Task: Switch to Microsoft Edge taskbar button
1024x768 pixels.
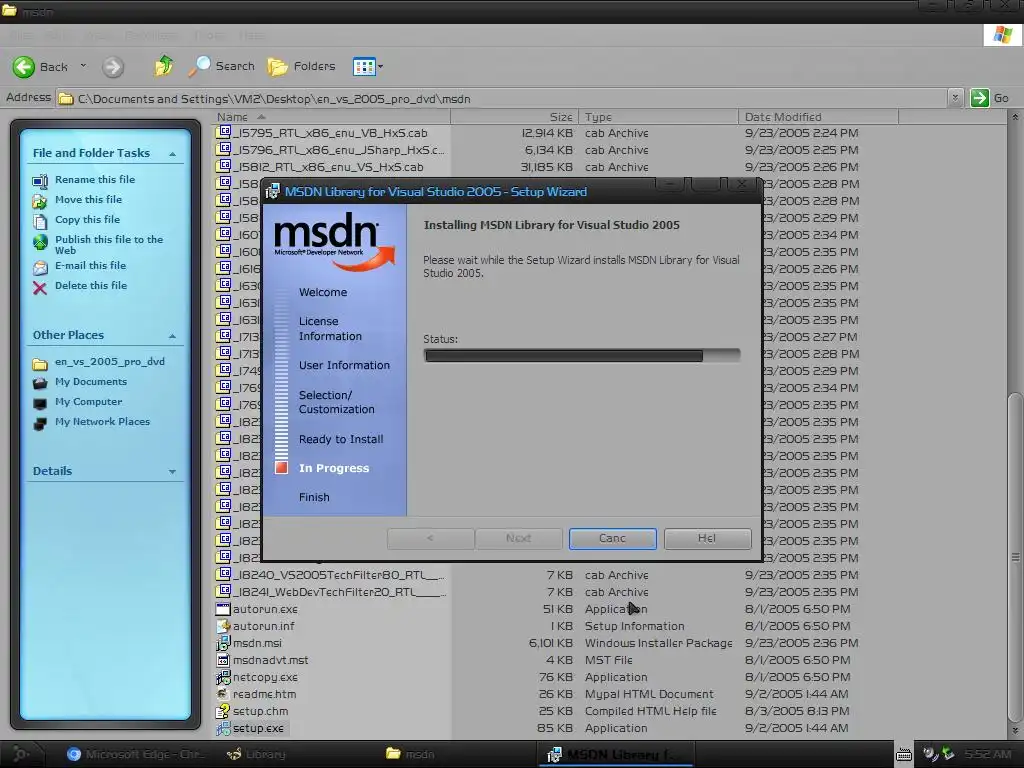Action: [135, 754]
